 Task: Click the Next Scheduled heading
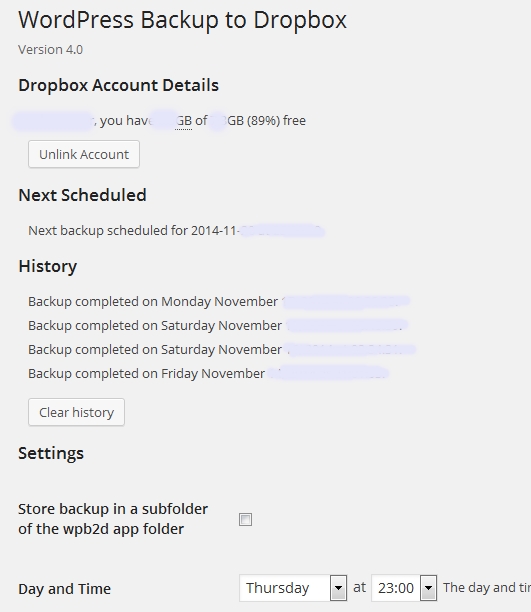coord(82,195)
